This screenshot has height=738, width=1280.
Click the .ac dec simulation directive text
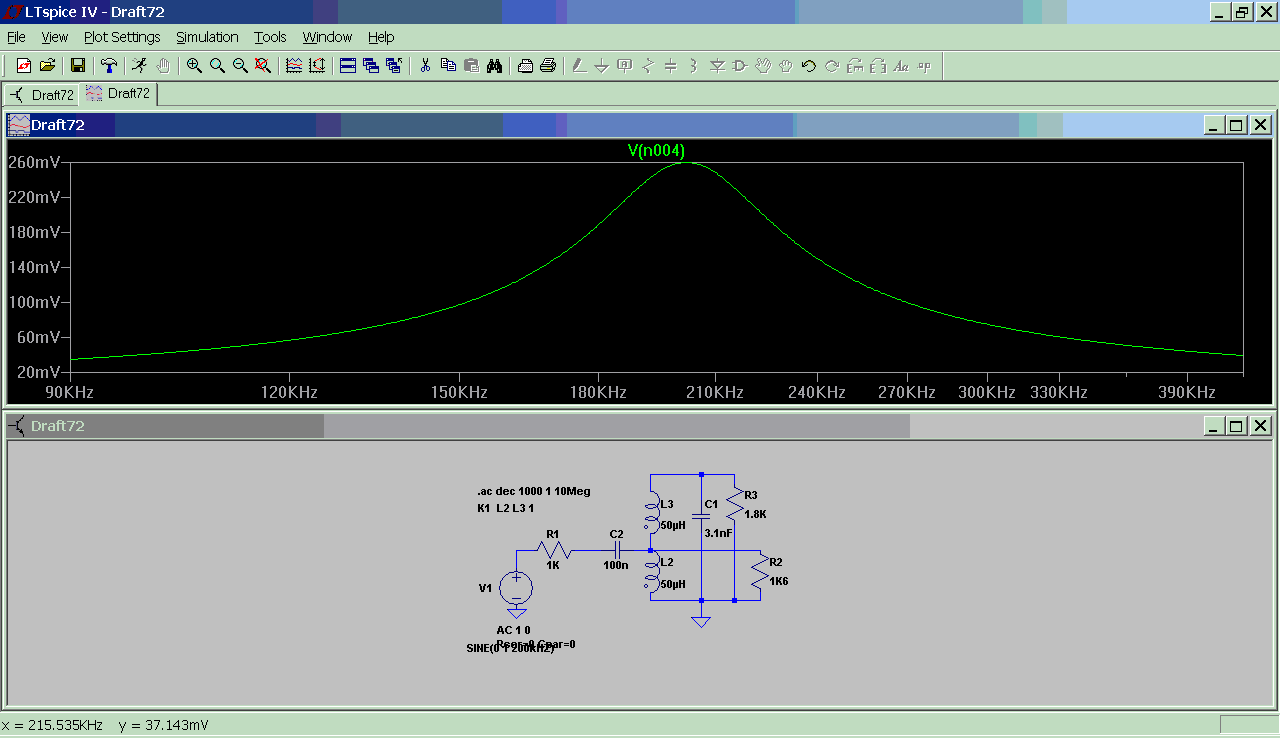point(534,492)
